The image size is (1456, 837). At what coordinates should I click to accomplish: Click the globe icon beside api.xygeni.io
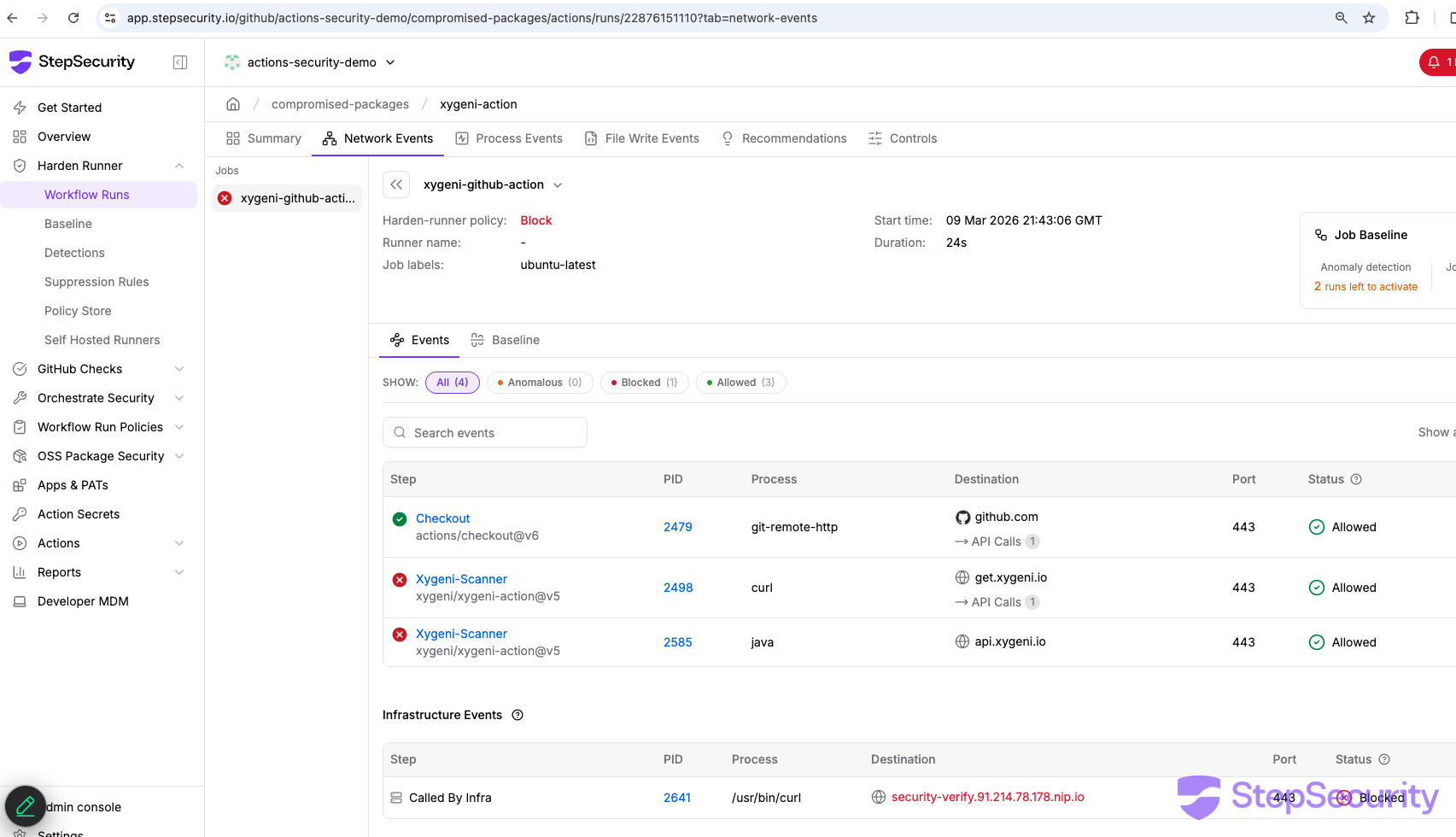tap(962, 642)
